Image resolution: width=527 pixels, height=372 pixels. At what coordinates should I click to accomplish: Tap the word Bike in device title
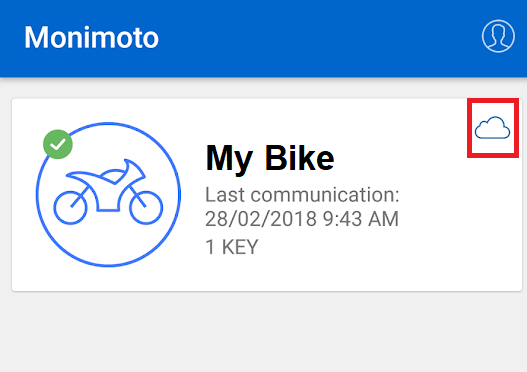[300, 158]
